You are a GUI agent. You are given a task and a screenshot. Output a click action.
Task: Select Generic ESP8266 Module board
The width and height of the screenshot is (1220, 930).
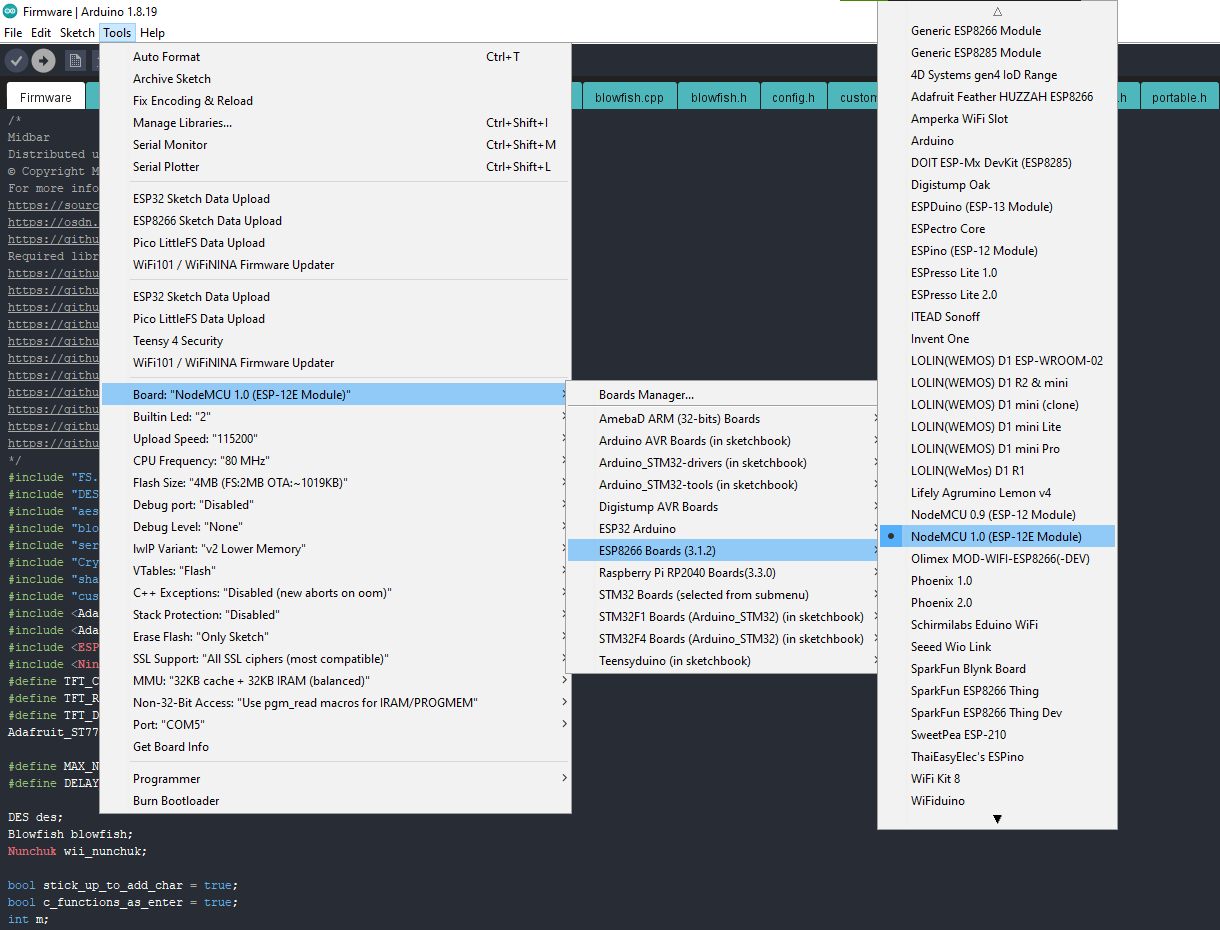(x=997, y=31)
